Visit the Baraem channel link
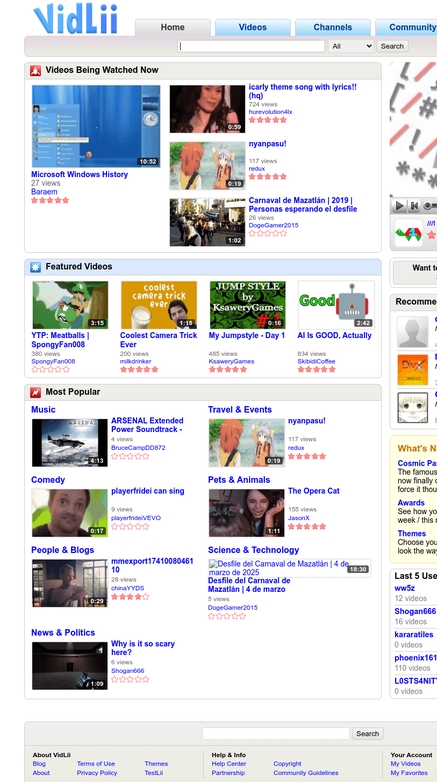This screenshot has width=437, height=782. (44, 192)
